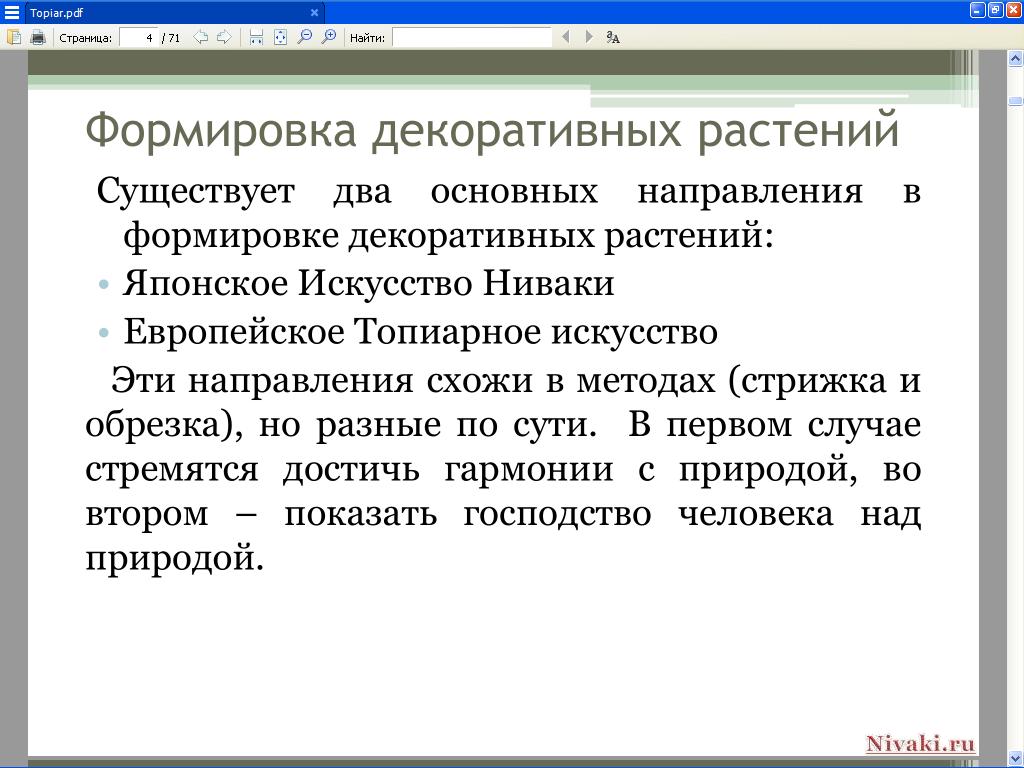
Task: Click the zoom in magnifier
Action: [x=329, y=37]
